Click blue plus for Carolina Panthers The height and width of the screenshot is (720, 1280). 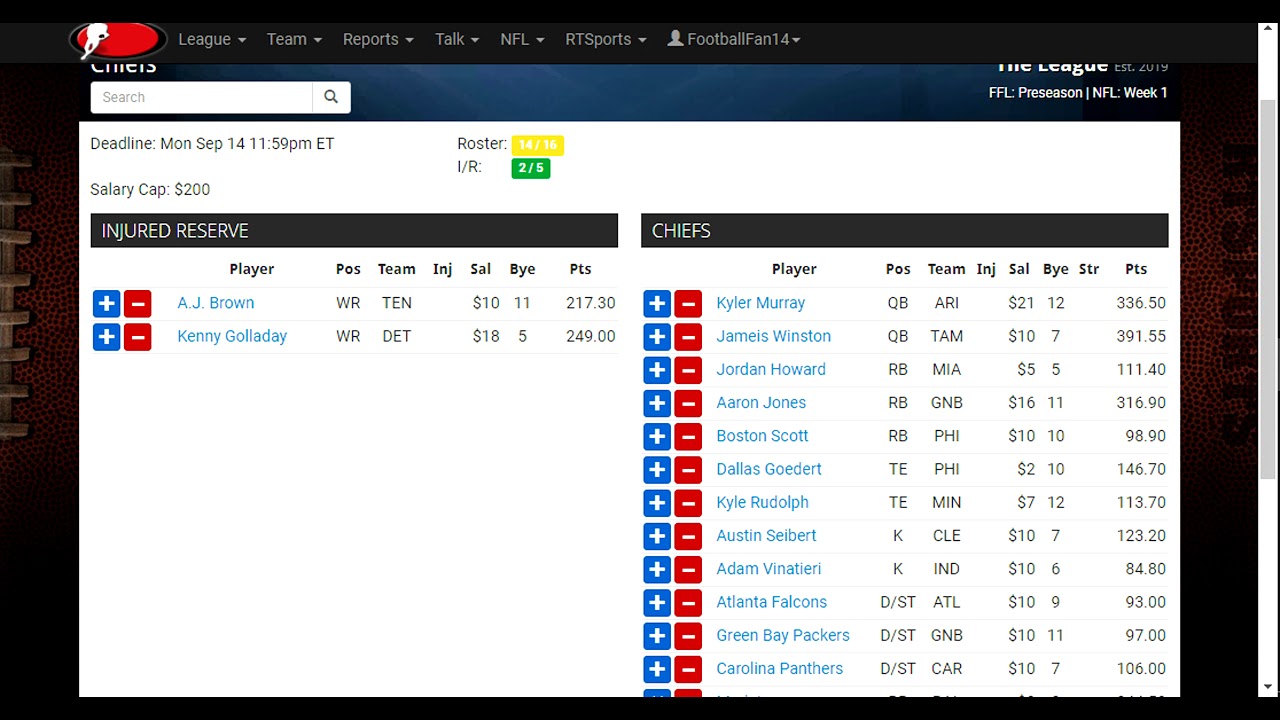click(x=657, y=669)
